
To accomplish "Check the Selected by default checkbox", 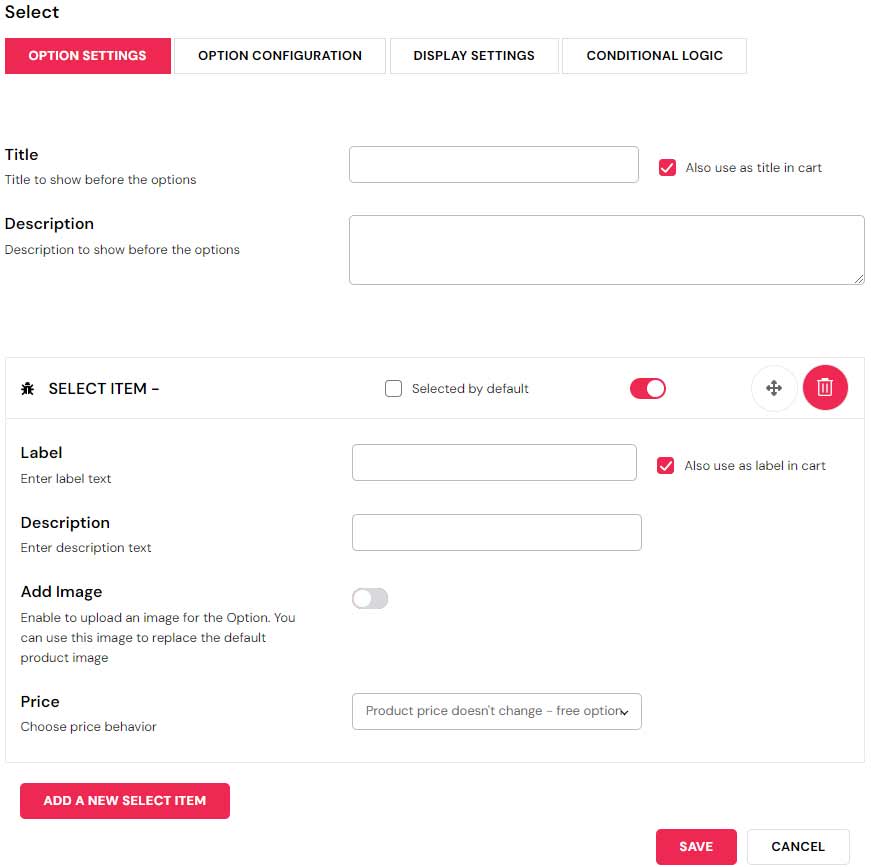I will click(393, 389).
